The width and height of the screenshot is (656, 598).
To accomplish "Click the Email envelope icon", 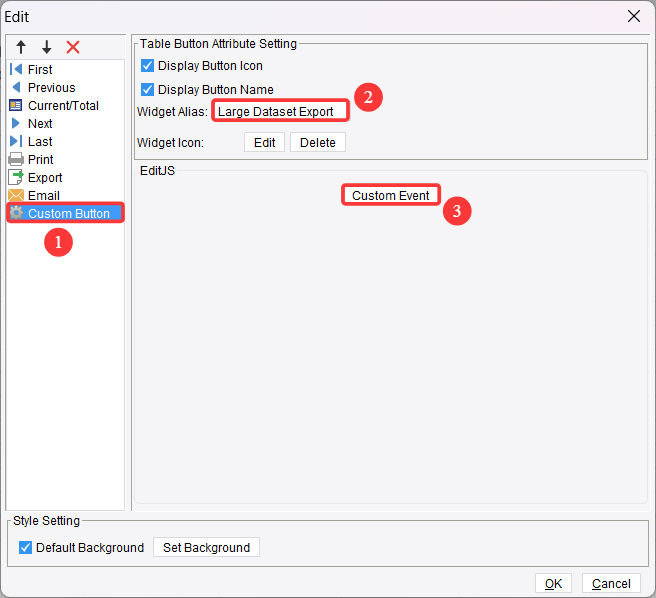I will (x=16, y=195).
